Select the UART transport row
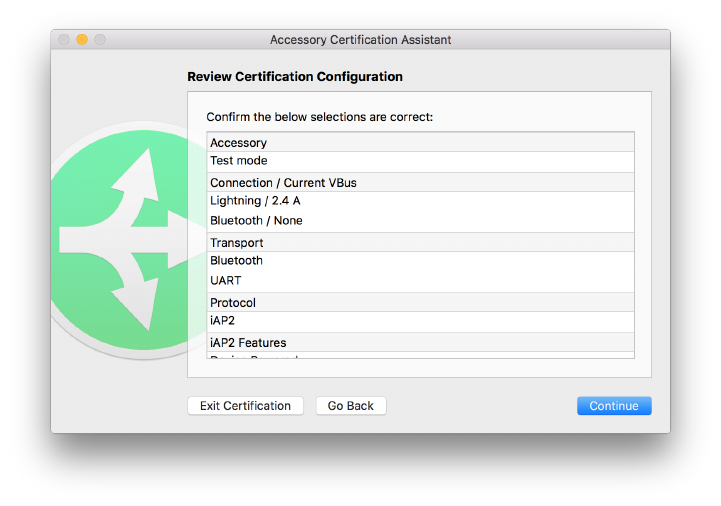The width and height of the screenshot is (721, 506). [420, 281]
